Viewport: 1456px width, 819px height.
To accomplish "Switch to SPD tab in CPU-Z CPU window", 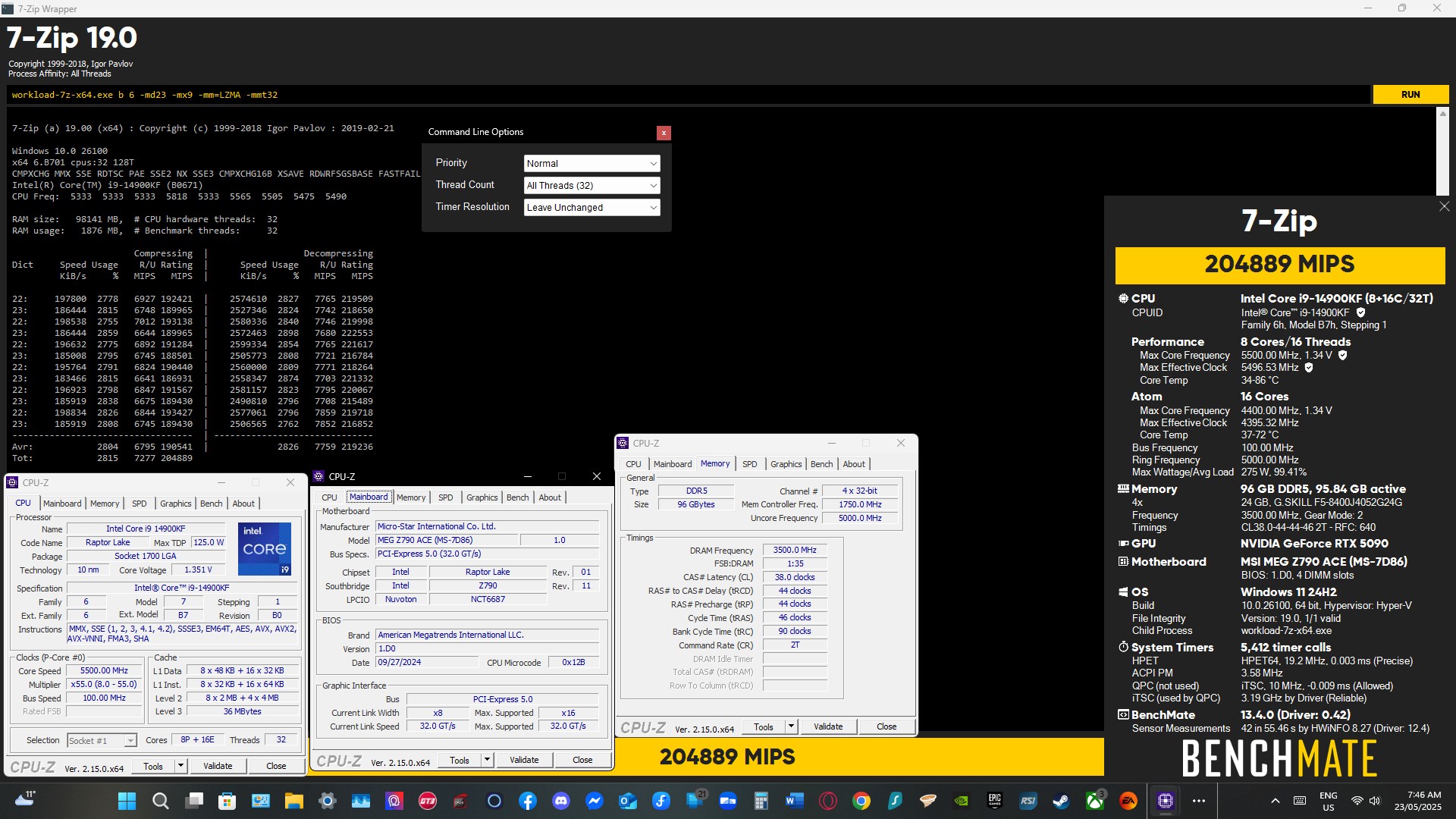I will coord(140,504).
